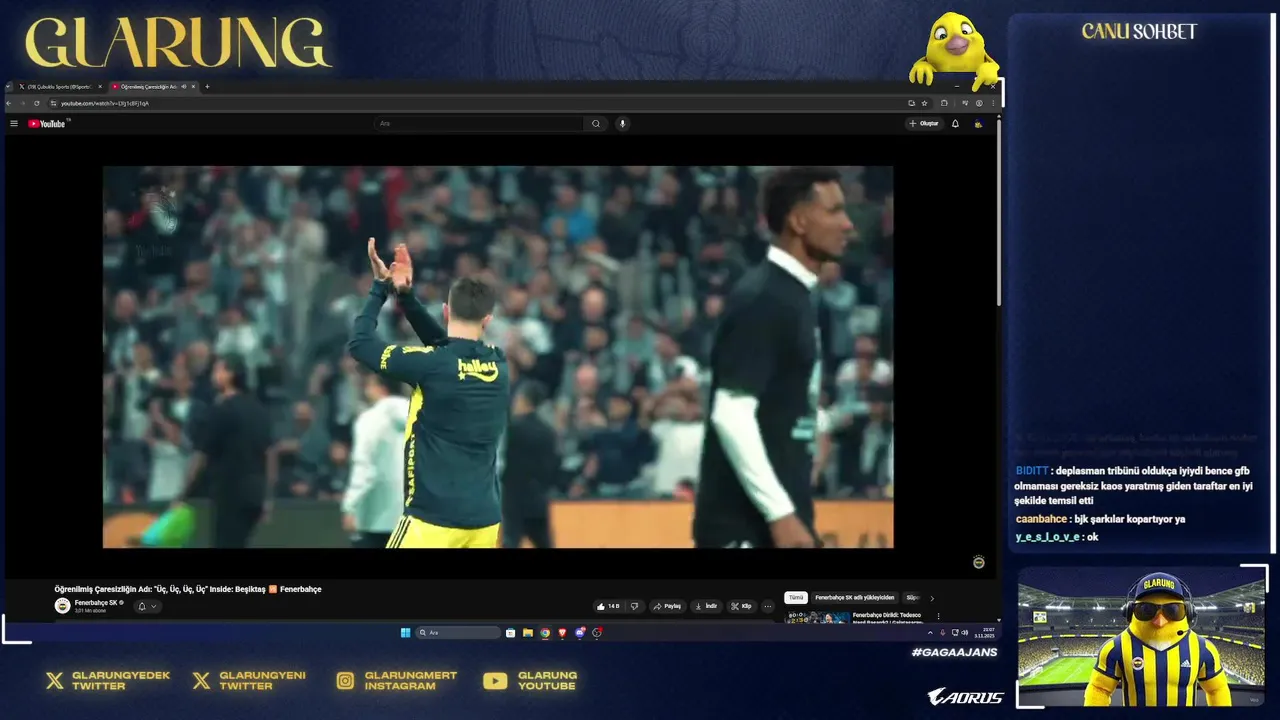The image size is (1280, 720).
Task: Open the 'Fenerbahçe Dirildi: Tedesco' suggested video
Action: coord(886,615)
